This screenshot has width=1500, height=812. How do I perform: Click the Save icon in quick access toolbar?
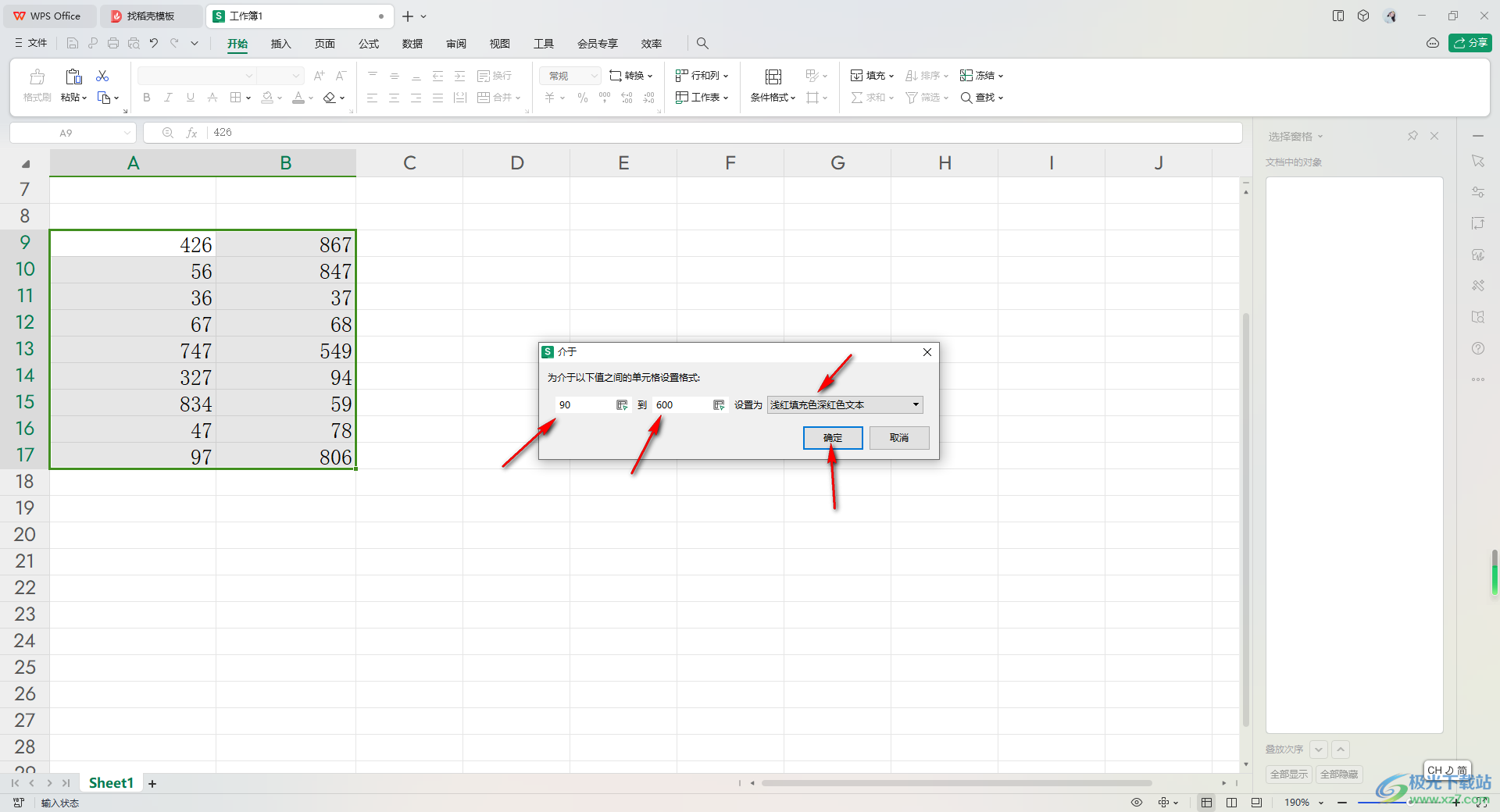(72, 43)
